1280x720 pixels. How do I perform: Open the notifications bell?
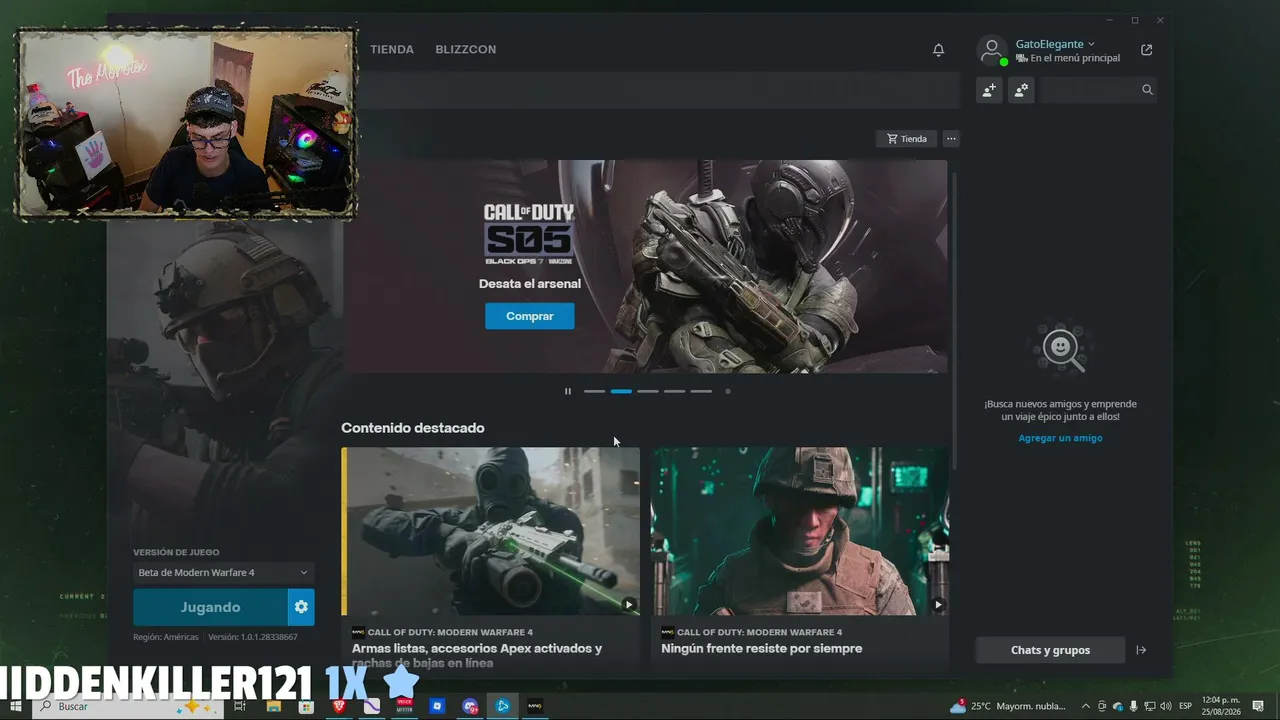[938, 50]
